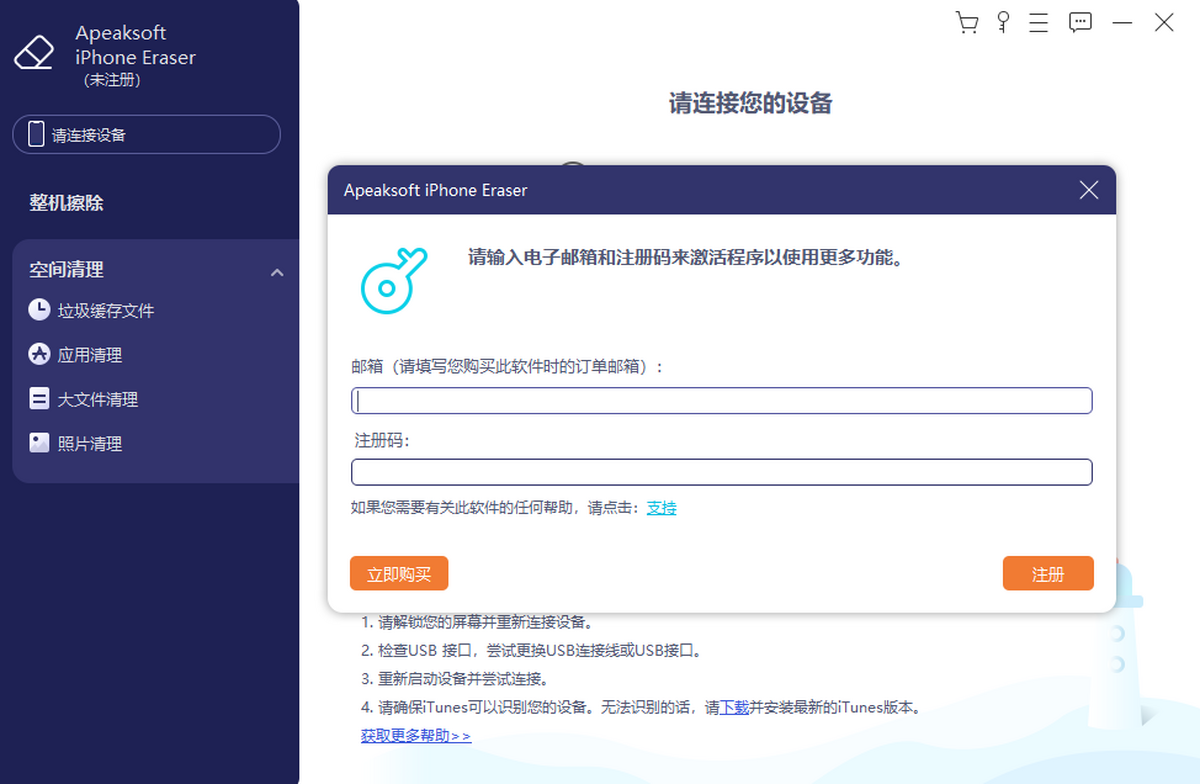Click the key register icon in title bar
Image resolution: width=1200 pixels, height=784 pixels.
[x=1003, y=22]
